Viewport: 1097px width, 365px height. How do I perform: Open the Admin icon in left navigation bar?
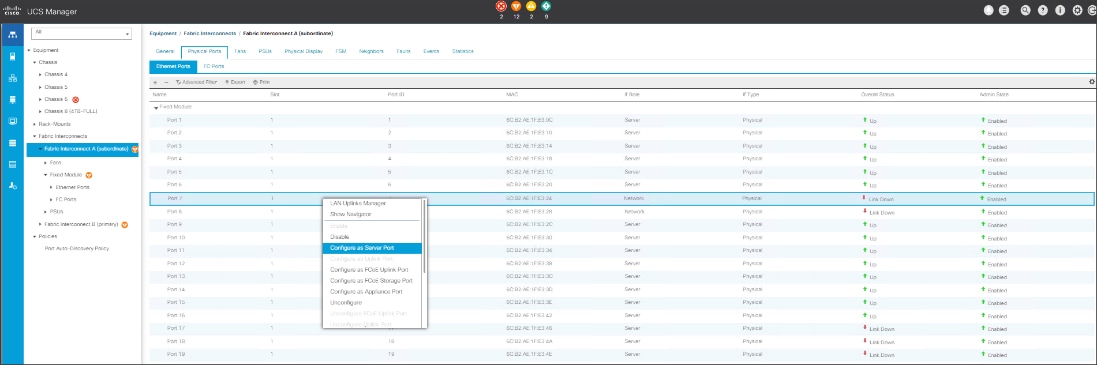pos(12,186)
